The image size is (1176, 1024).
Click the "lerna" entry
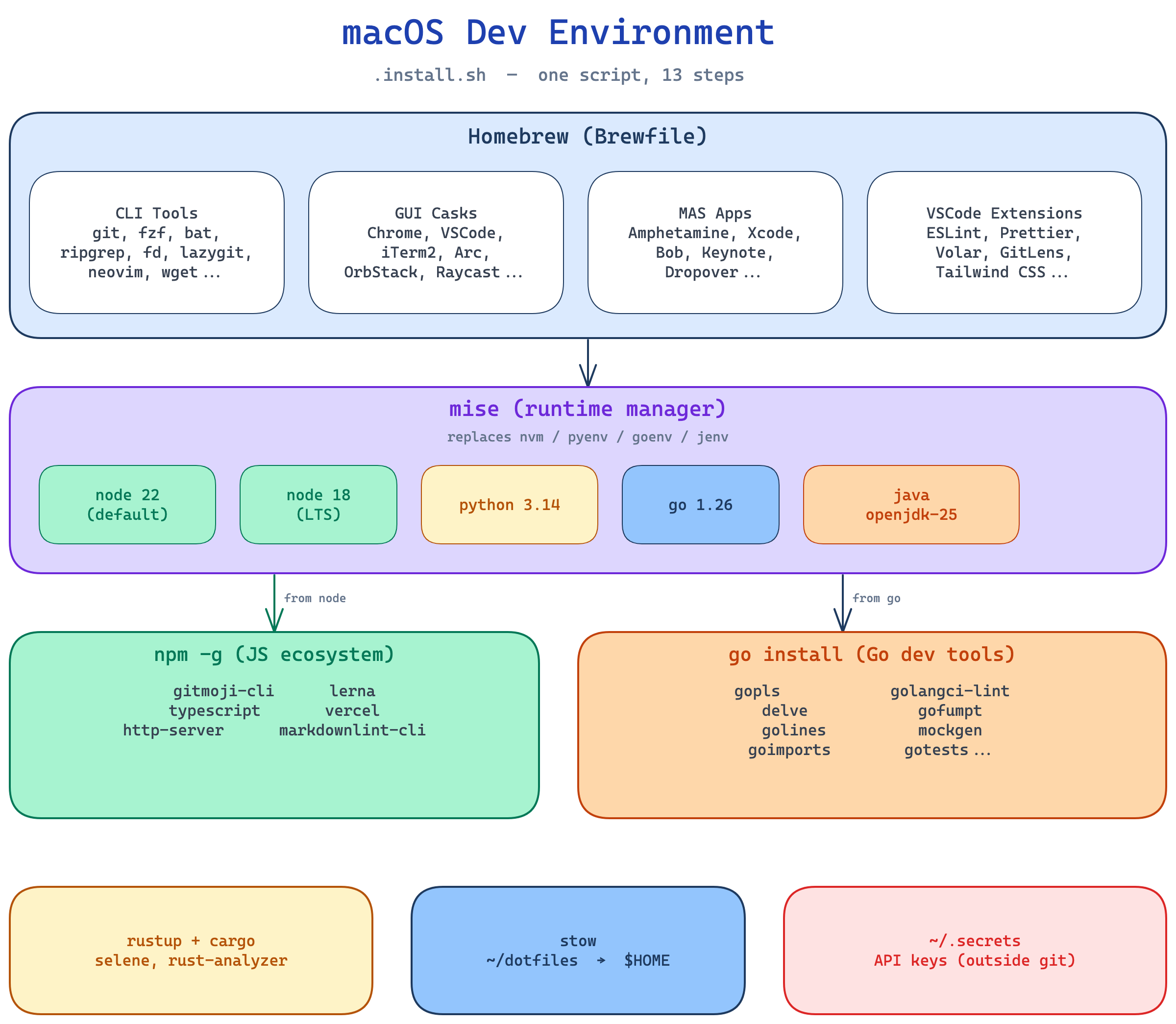(353, 691)
